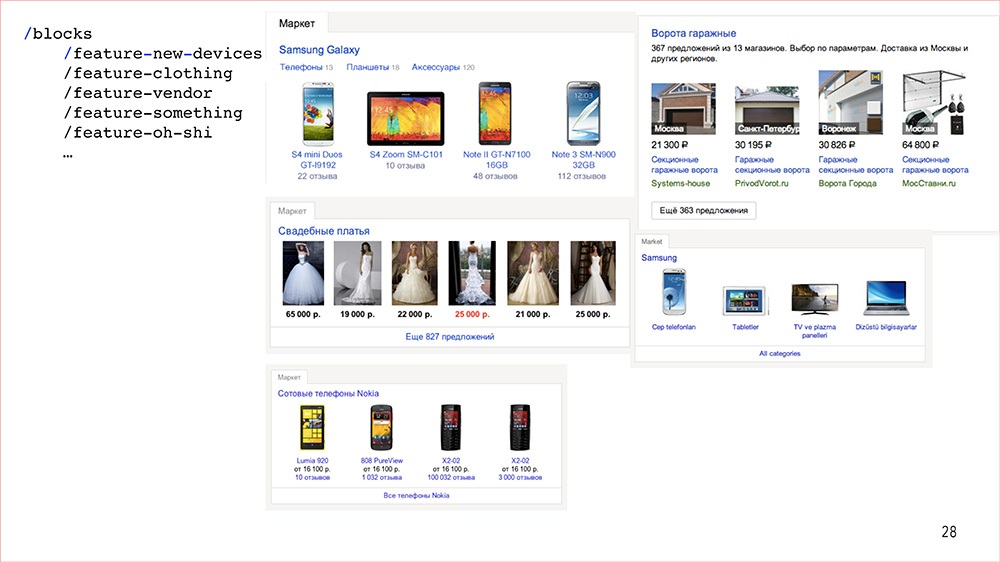The image size is (1000, 562).
Task: Click the /feature-clothing path text
Action: pos(148,73)
